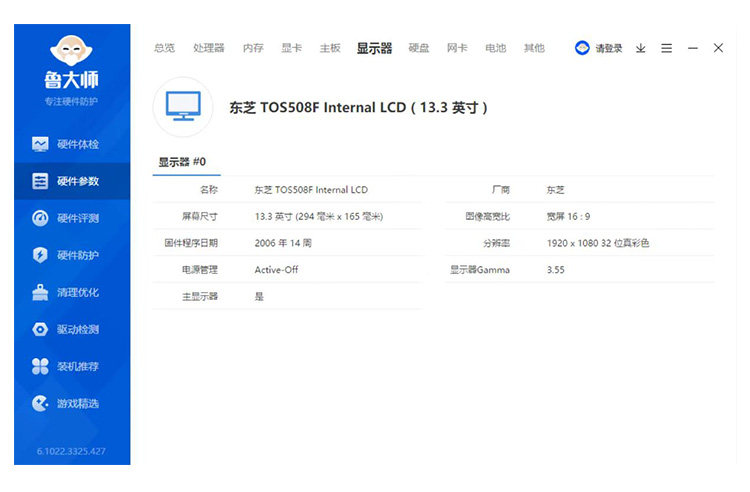Click the name value 东芝 TOS508F Internal LCD
The image size is (750, 492).
311,190
